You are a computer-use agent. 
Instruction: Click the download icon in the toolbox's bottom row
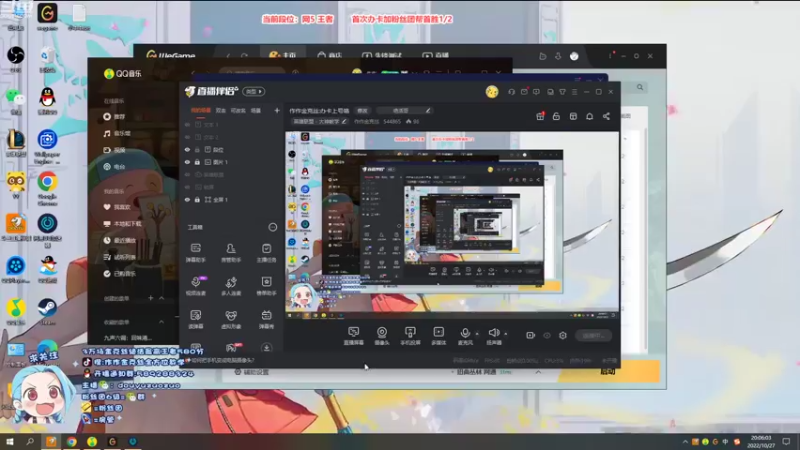click(x=266, y=347)
